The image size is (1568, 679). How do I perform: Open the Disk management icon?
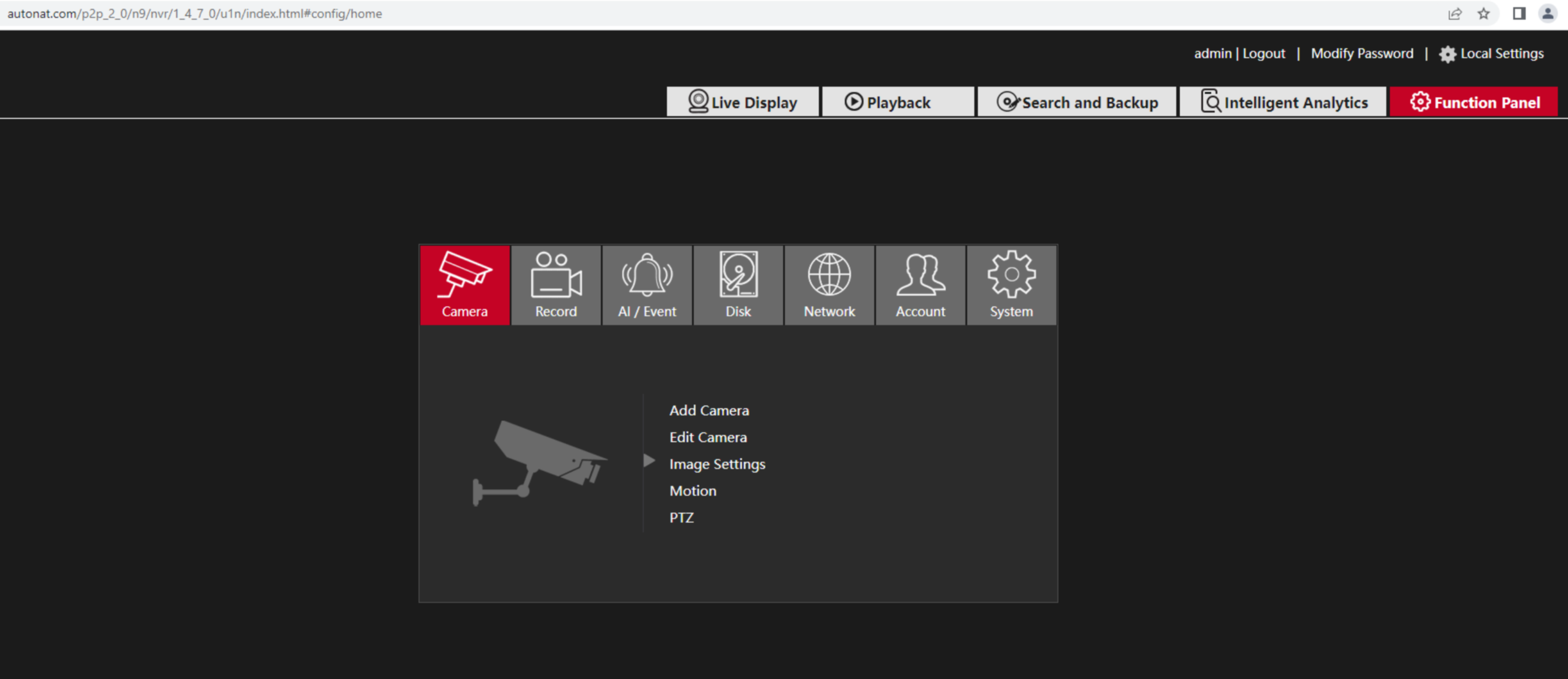(738, 284)
